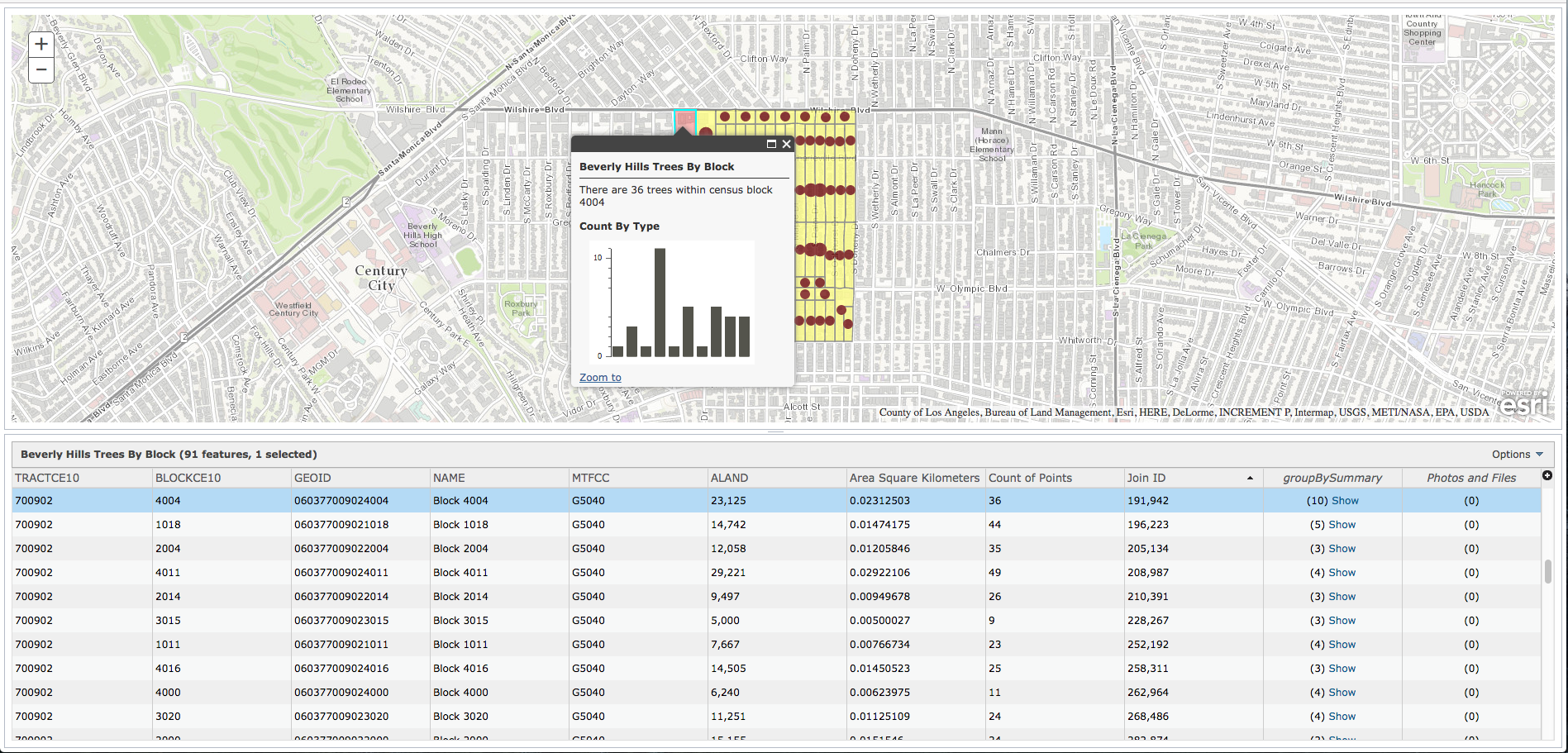
Task: Show groupBySummary for Block 4004
Action: (x=1344, y=501)
